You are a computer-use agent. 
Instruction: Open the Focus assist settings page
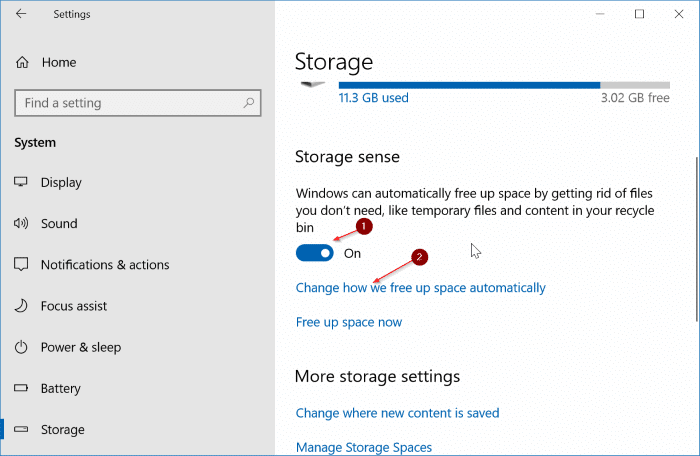(x=74, y=306)
